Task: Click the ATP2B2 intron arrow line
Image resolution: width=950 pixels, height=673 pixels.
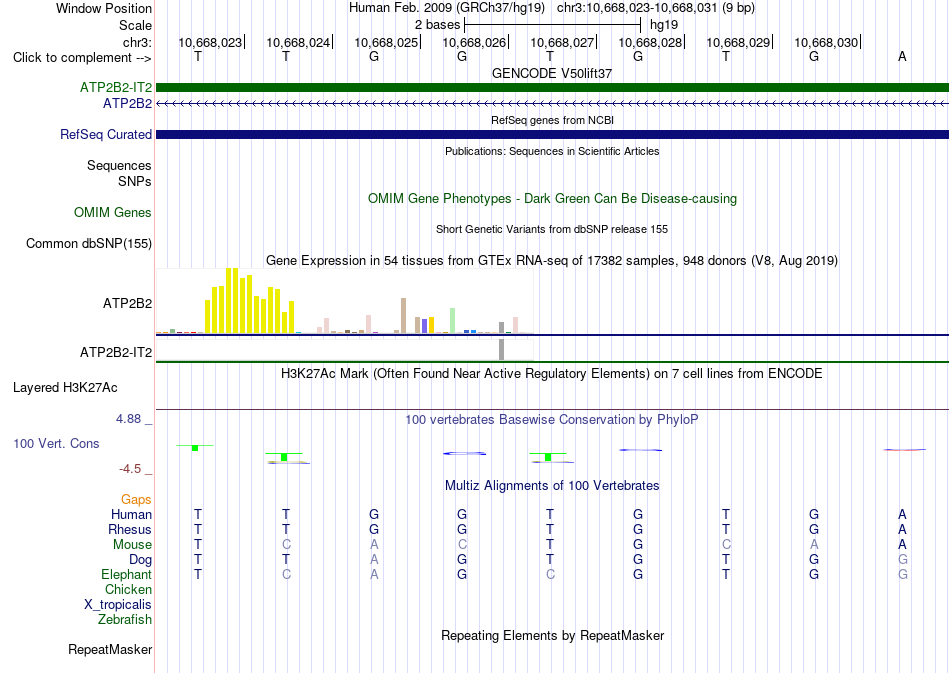Action: 552,104
